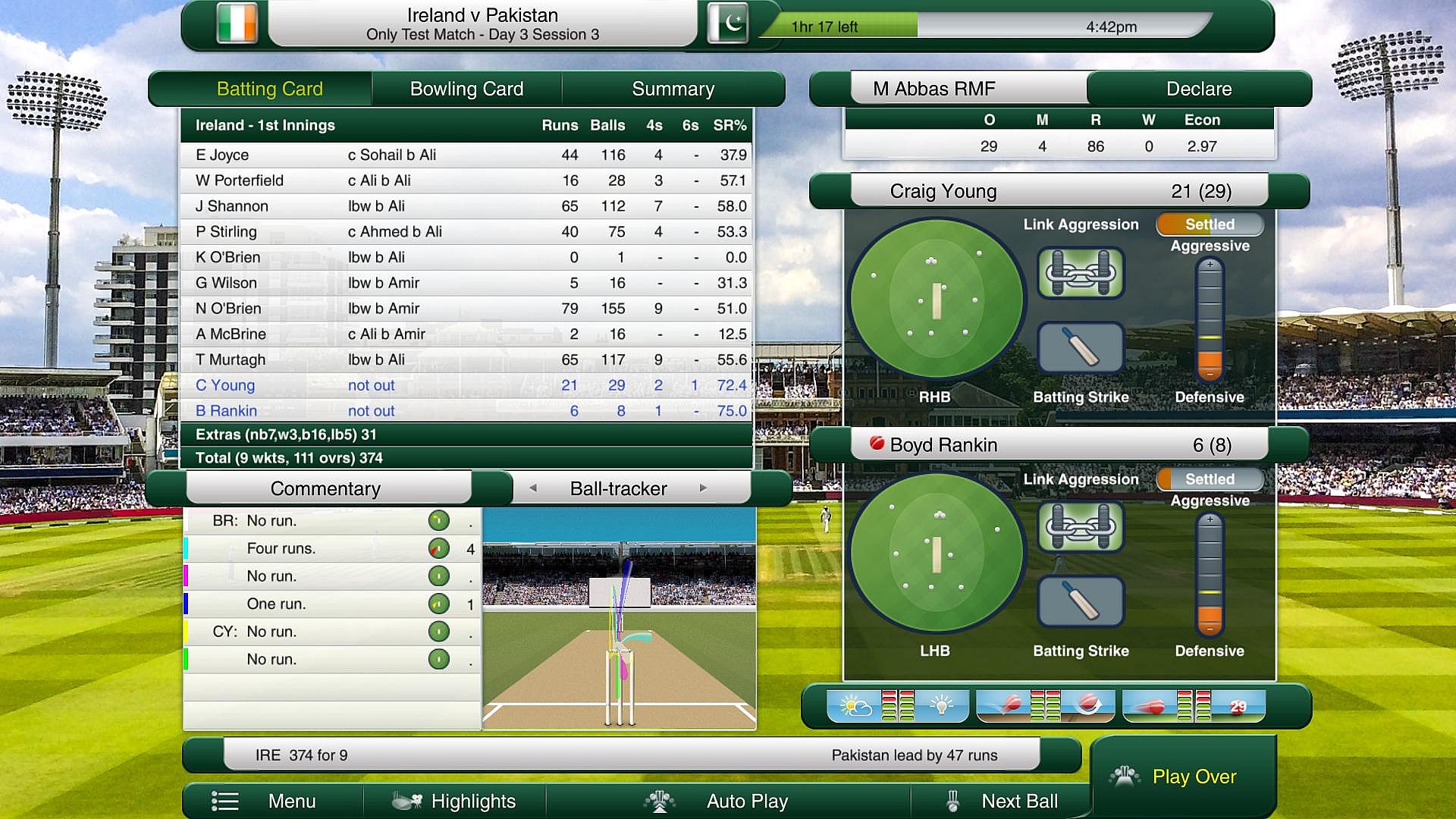The image size is (1456, 819).
Task: Click Boyd Rankin's Link Aggression chain icon
Action: (1081, 527)
